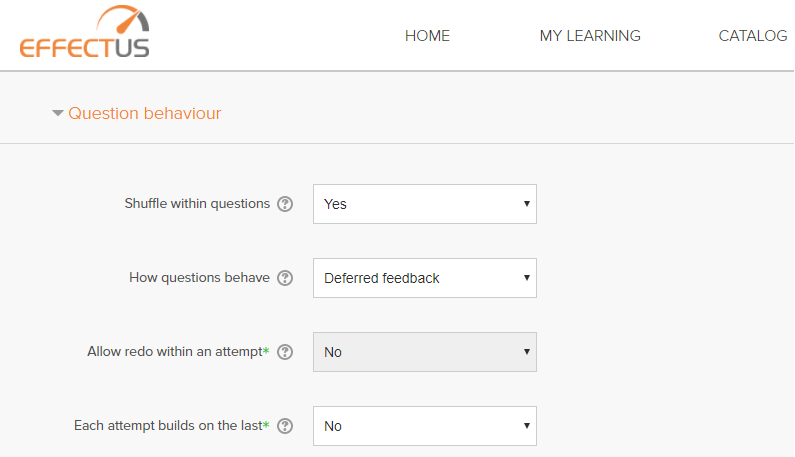Viewport: 795px width, 457px height.
Task: Open the Allow redo within an attempt dropdown
Action: coord(425,352)
